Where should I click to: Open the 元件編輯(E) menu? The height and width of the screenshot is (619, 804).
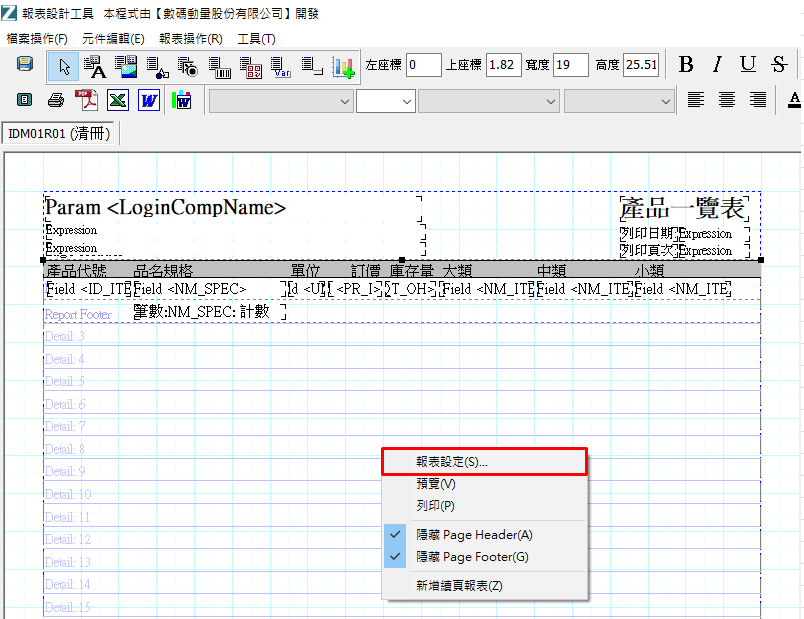113,39
